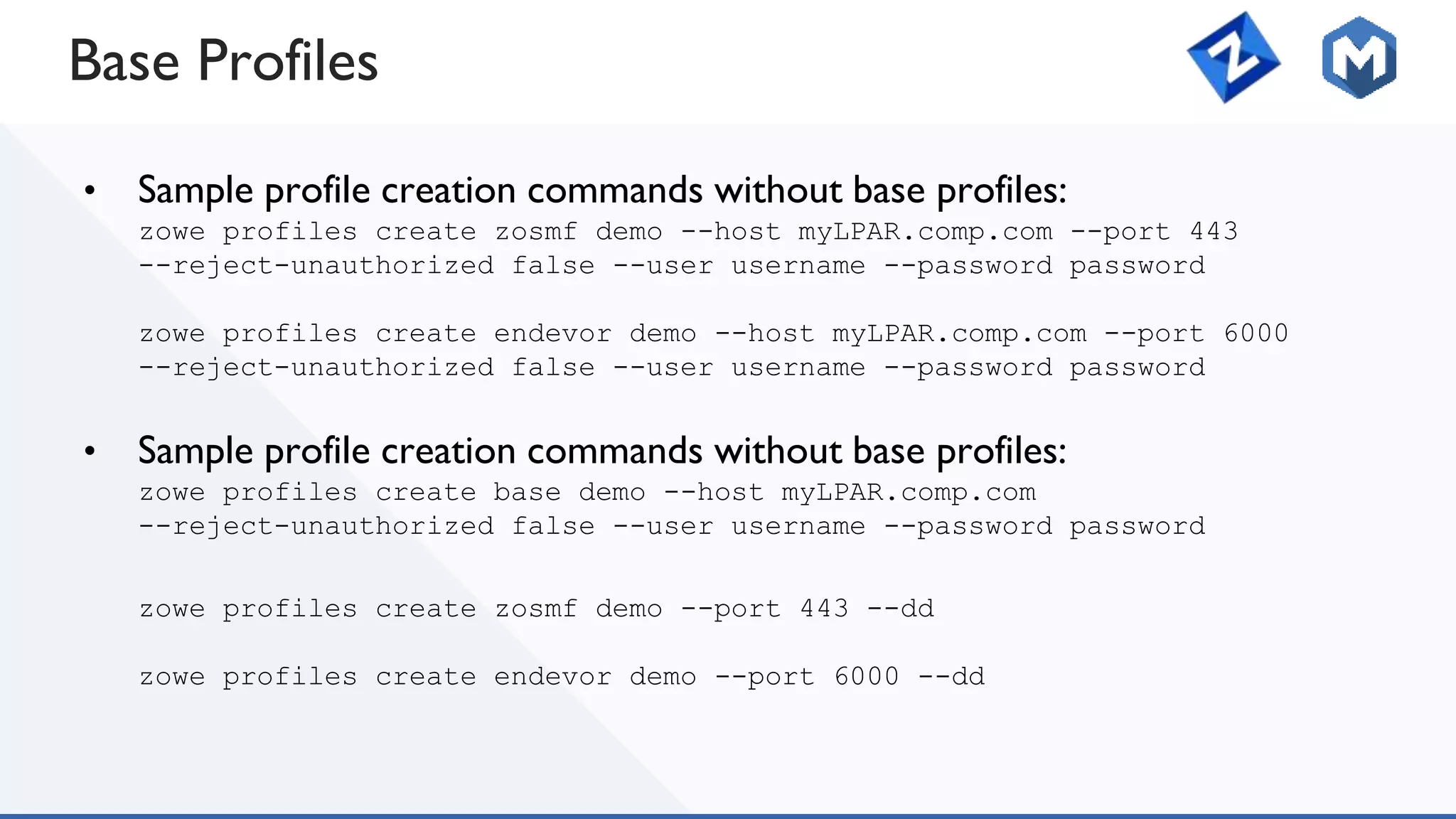Click the zosmf command line with --host myLPAR.comp.com
Screen dimensions: 1456x819
[x=688, y=232]
